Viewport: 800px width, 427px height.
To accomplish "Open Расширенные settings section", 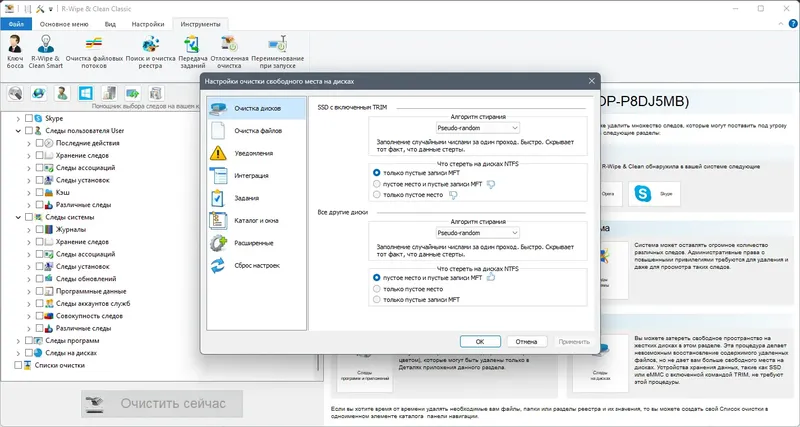I will 257,243.
